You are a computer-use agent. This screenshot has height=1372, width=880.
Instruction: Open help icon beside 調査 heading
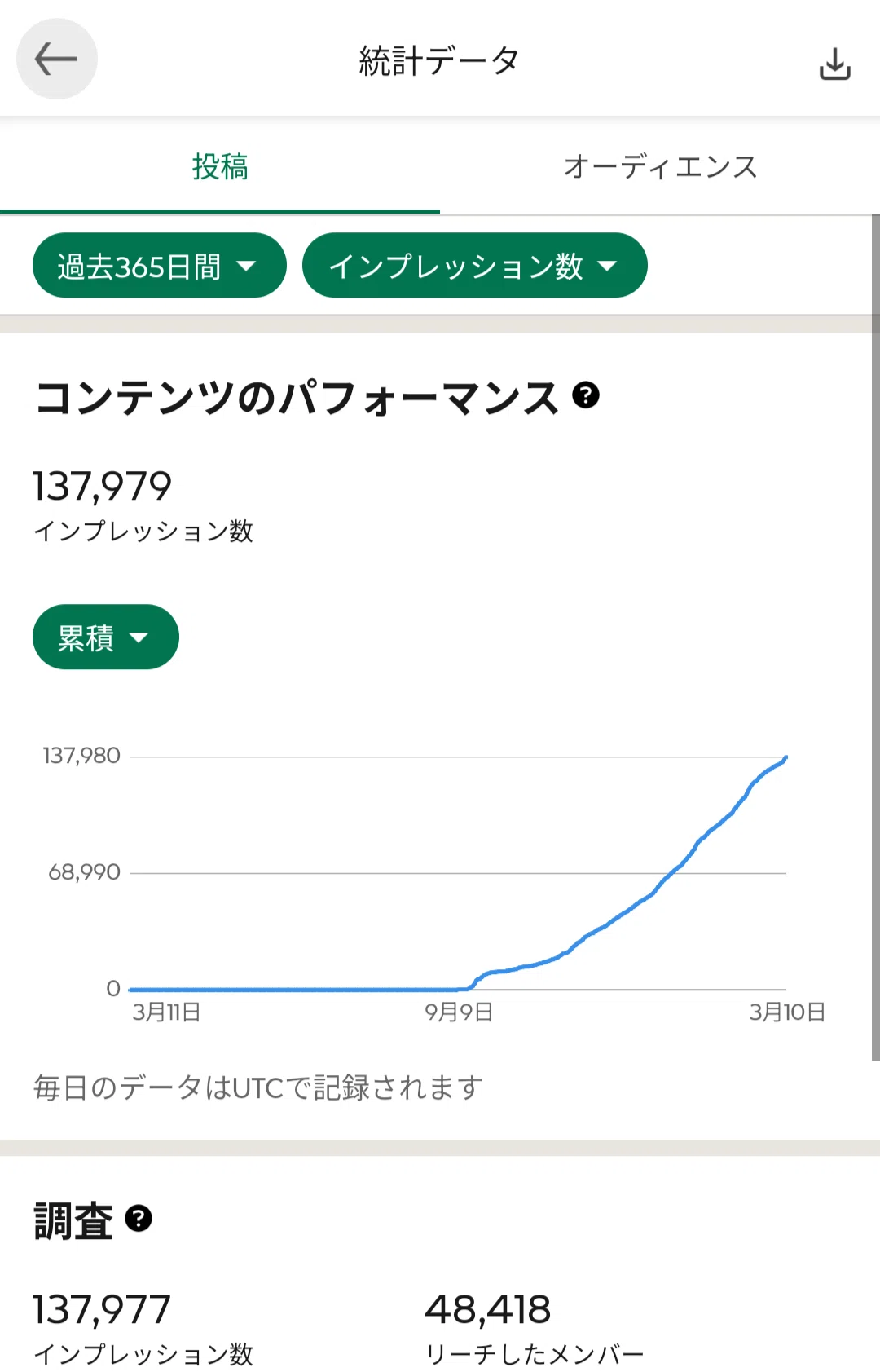click(139, 1218)
